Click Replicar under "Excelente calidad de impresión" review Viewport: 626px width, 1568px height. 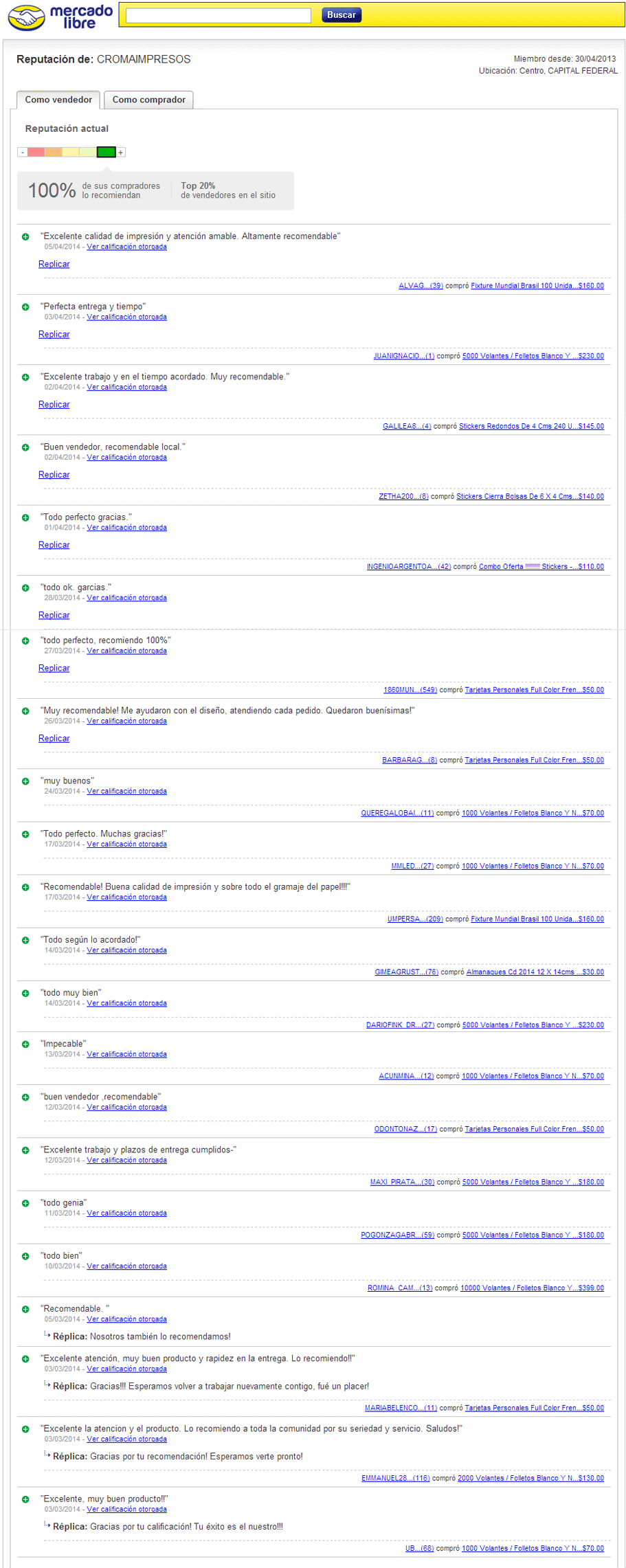coord(54,264)
